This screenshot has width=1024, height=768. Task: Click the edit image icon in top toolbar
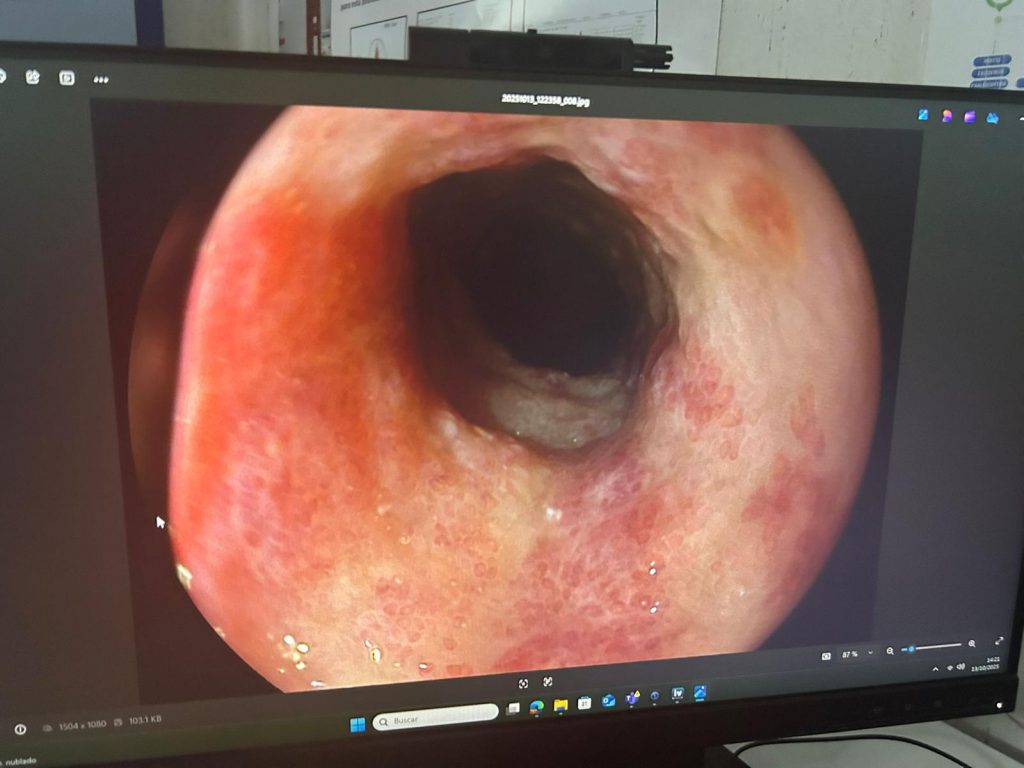pos(32,77)
